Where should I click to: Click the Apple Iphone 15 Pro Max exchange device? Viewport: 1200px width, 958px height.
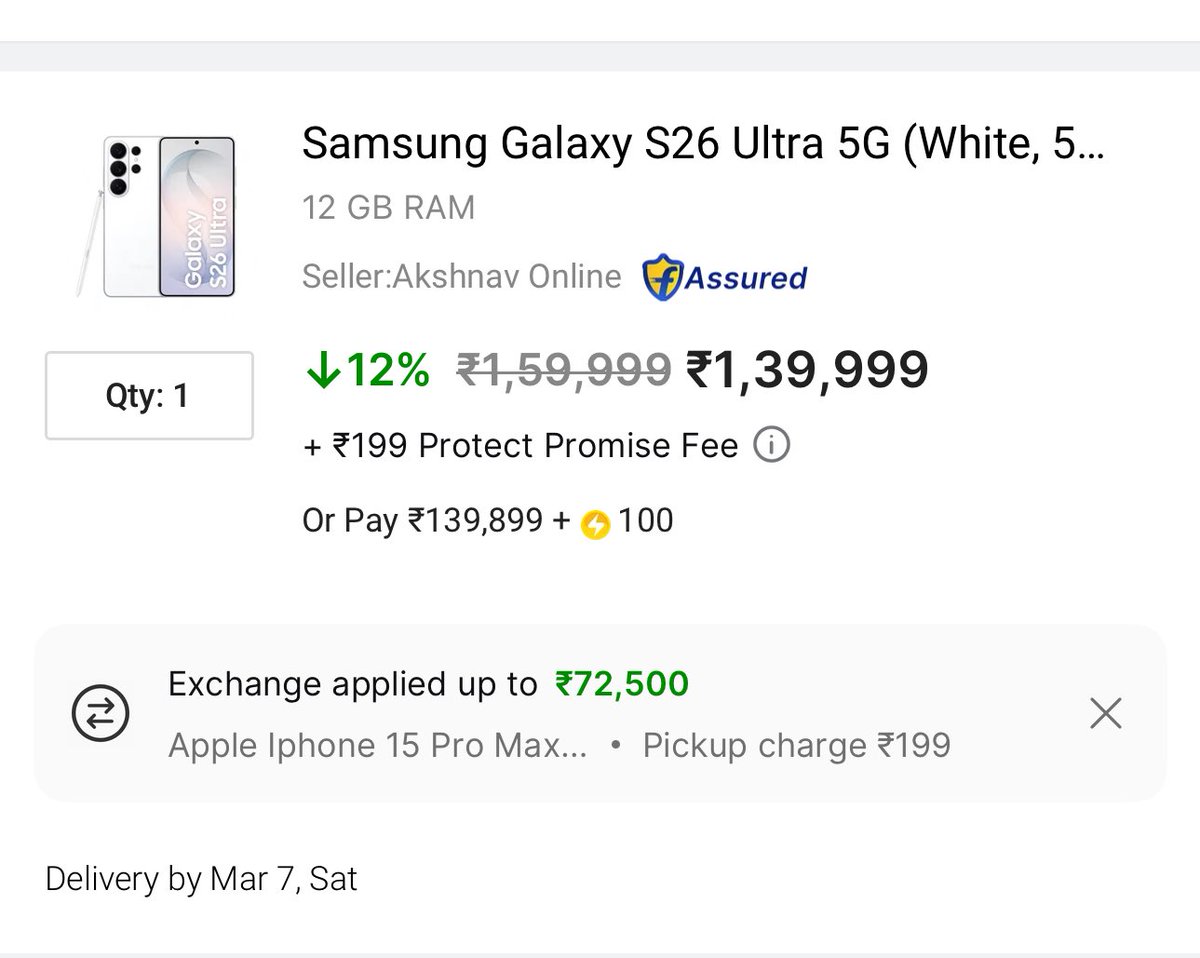[x=378, y=746]
